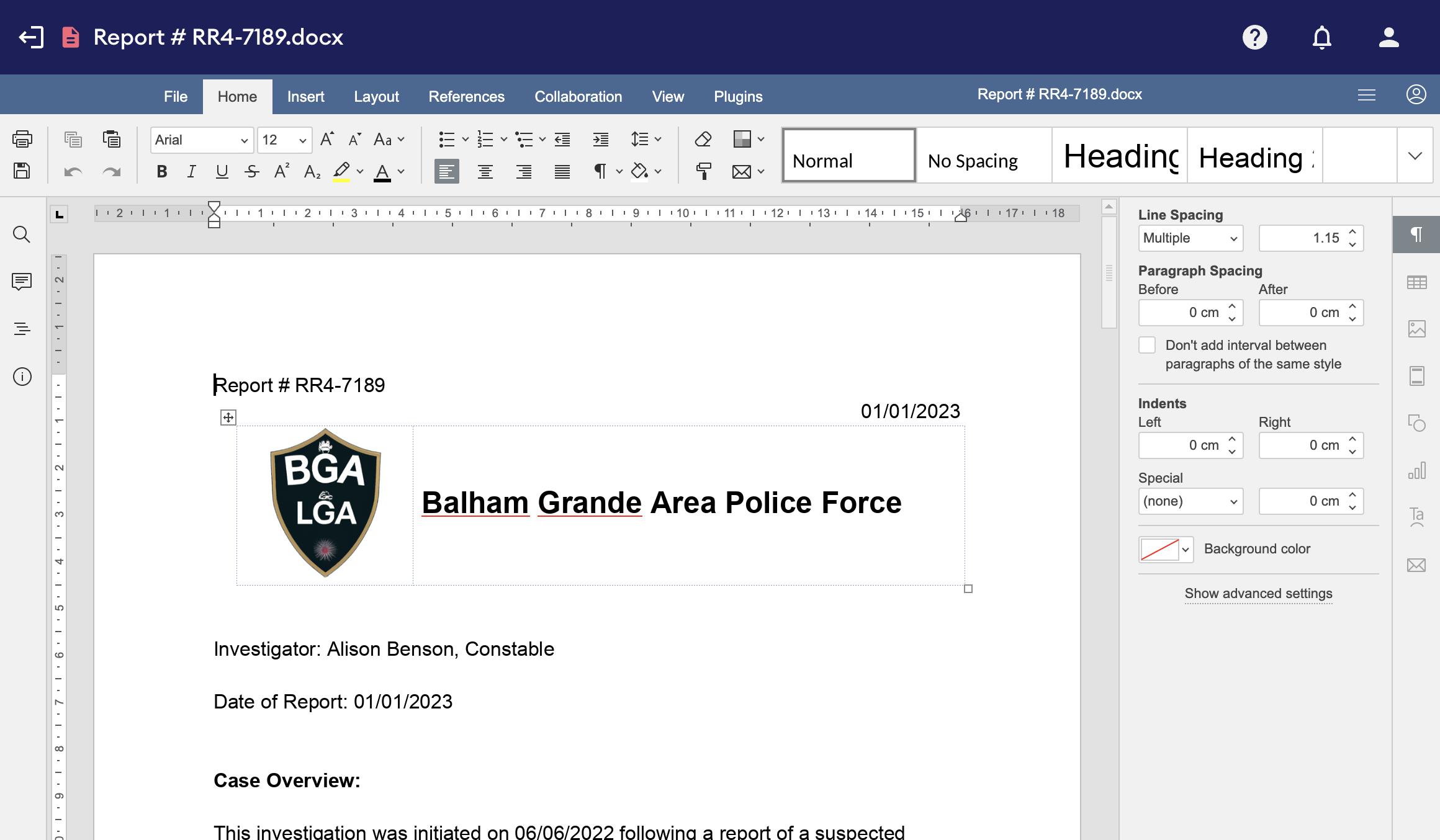Screen dimensions: 1440x840
Task: Click the table move handle above logo
Action: click(228, 418)
